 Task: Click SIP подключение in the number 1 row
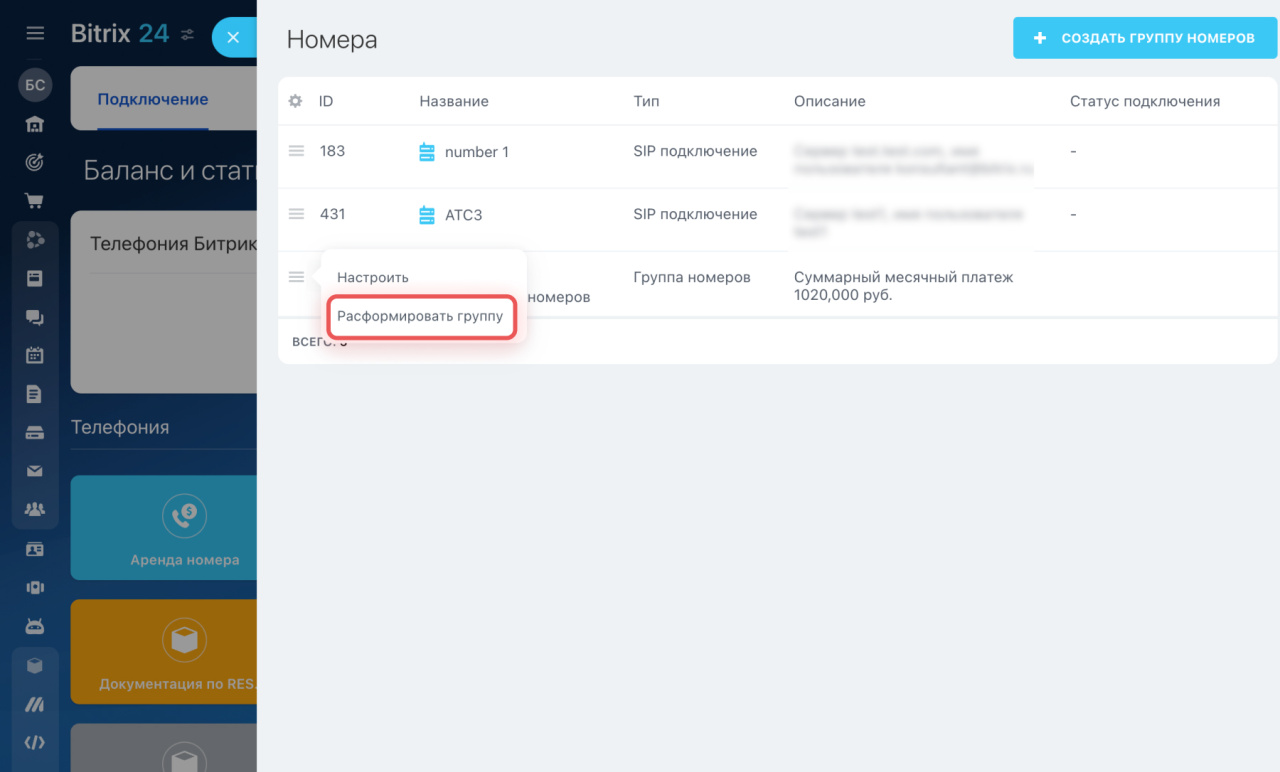[695, 151]
